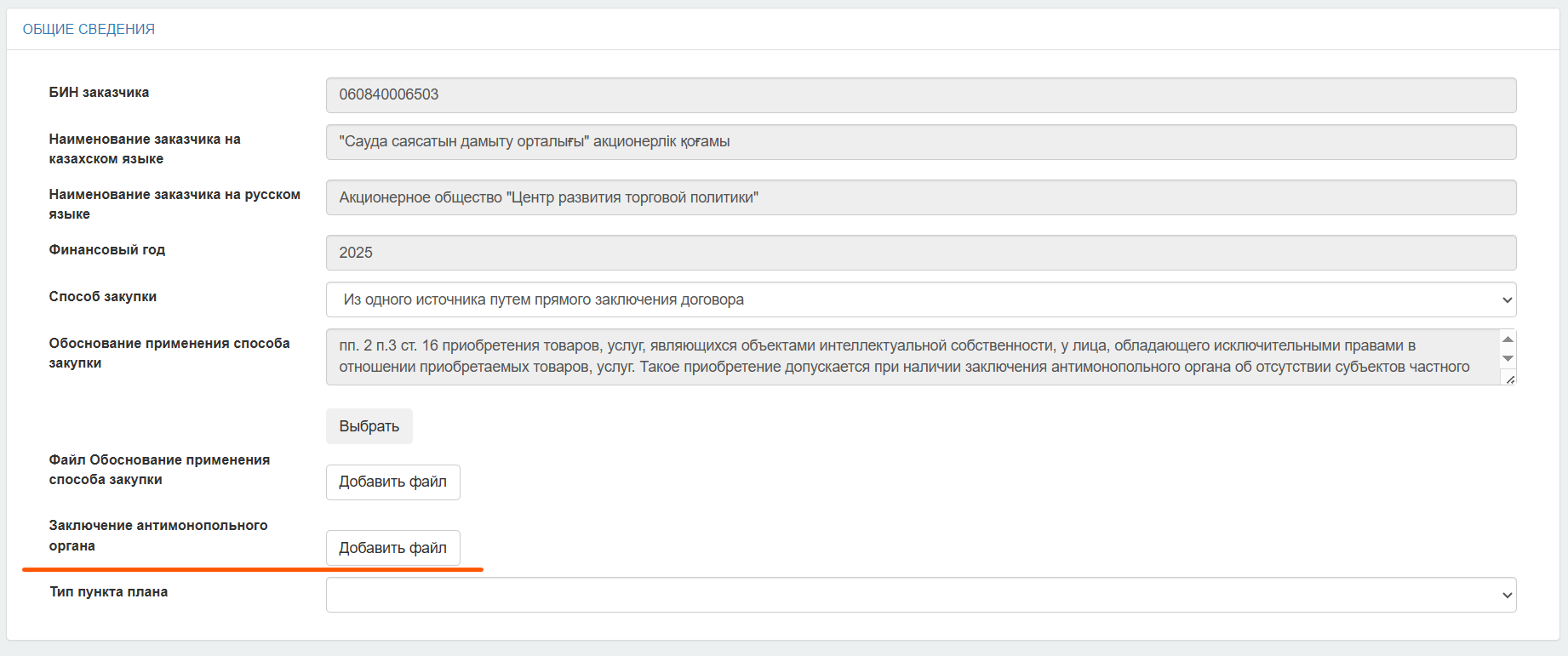This screenshot has height=656, width=1568.
Task: Click the textarea resize handle corner
Action: tap(1510, 379)
